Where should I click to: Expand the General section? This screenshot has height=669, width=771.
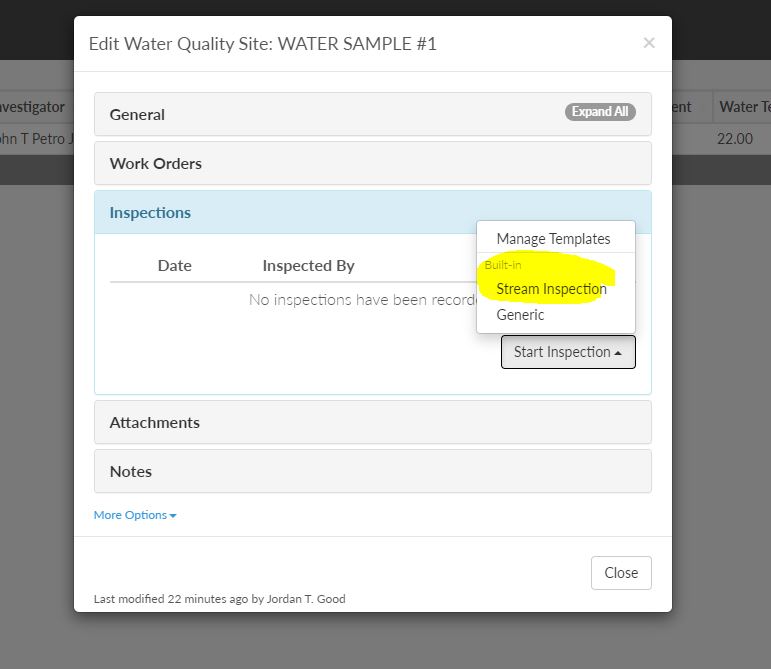(x=373, y=114)
